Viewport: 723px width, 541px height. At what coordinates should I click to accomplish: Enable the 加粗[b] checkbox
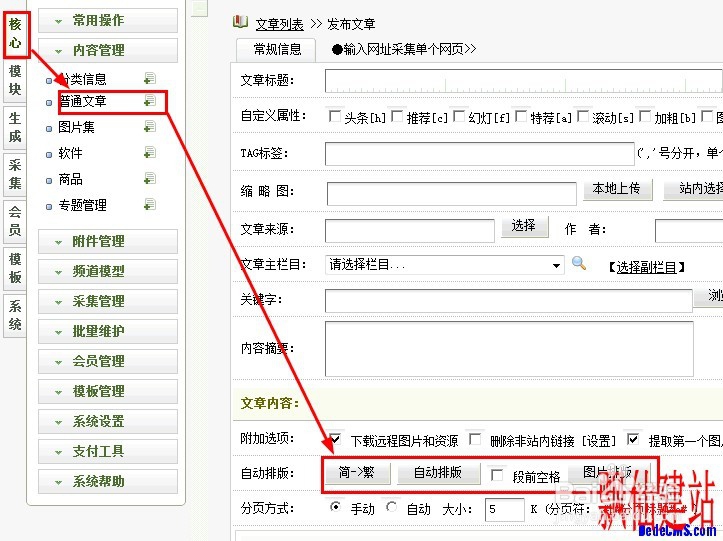pyautogui.click(x=645, y=116)
